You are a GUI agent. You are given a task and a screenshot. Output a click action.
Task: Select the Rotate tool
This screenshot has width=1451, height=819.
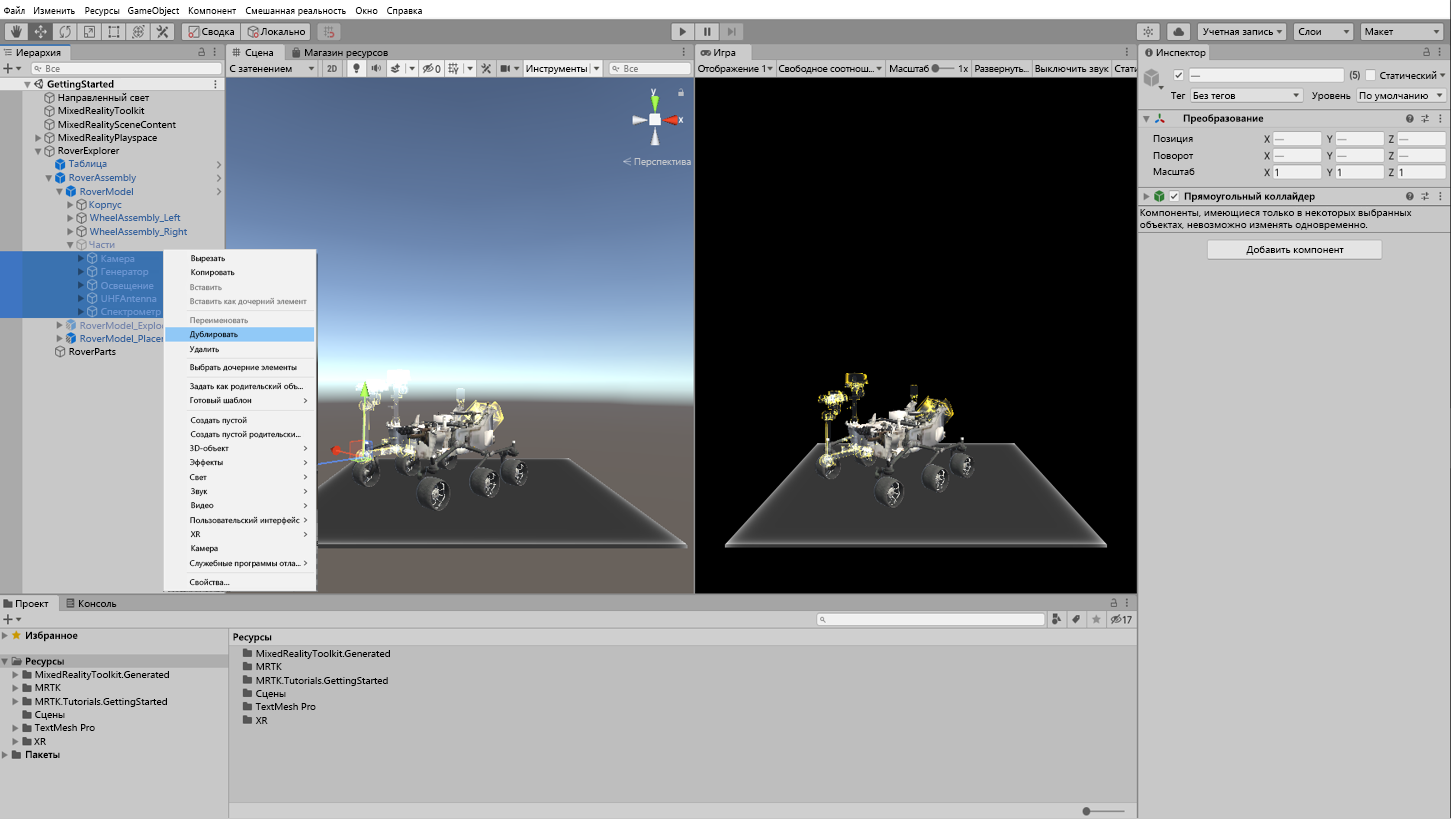tap(65, 32)
